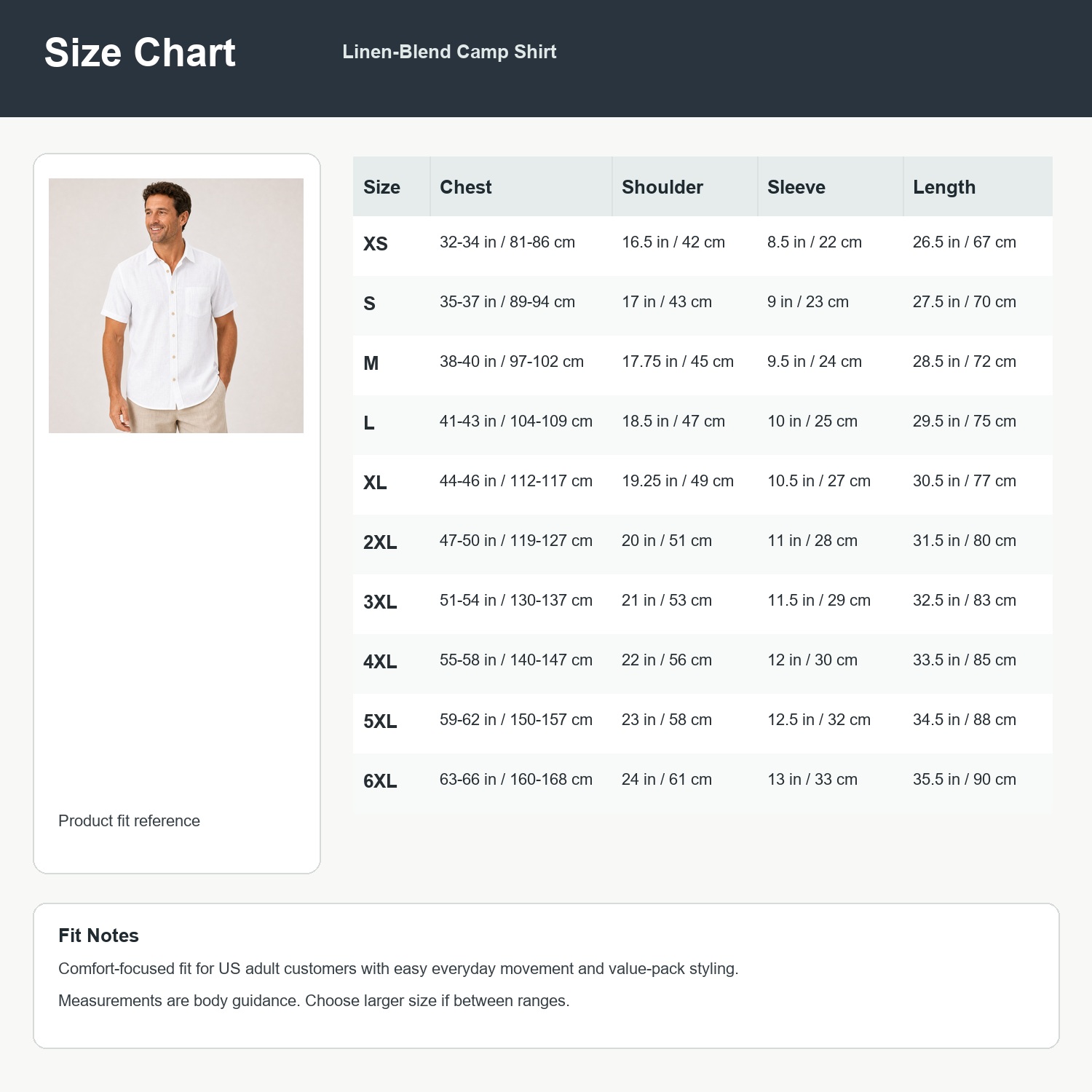Click the 'Linen-Blend Camp Shirt' subtitle
The width and height of the screenshot is (1092, 1092).
pos(449,52)
